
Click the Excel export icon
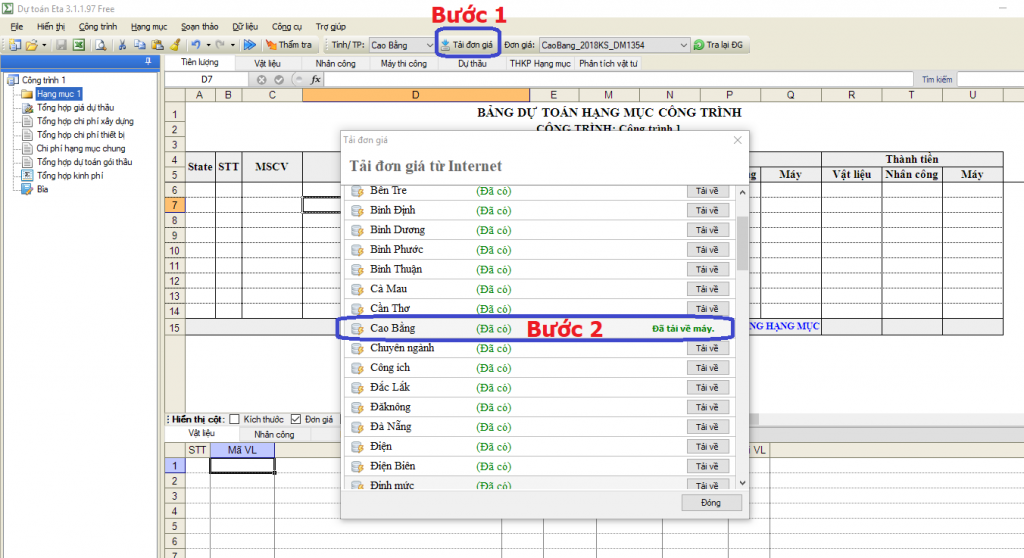point(77,45)
